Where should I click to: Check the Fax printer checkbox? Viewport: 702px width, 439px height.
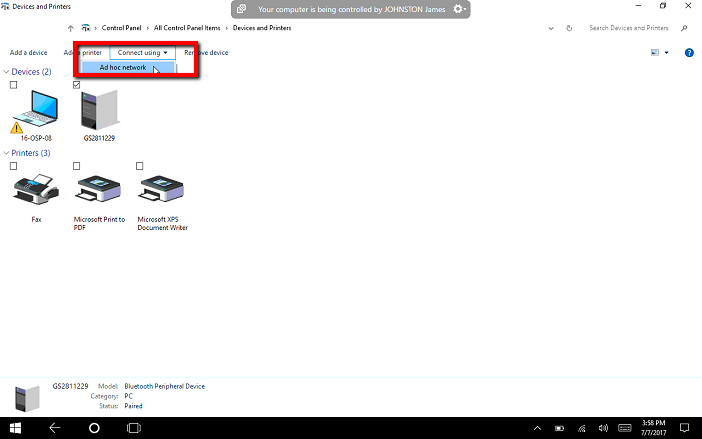(13, 166)
